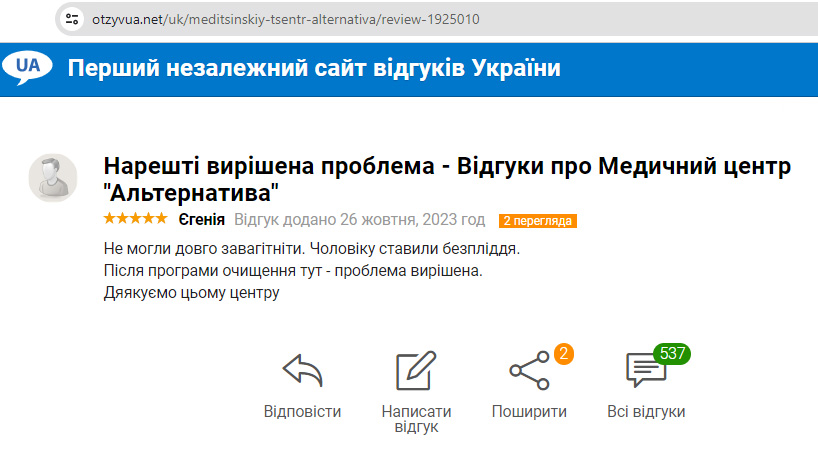Open the 'Всі відгуки' link
818x461 pixels.
(x=646, y=412)
